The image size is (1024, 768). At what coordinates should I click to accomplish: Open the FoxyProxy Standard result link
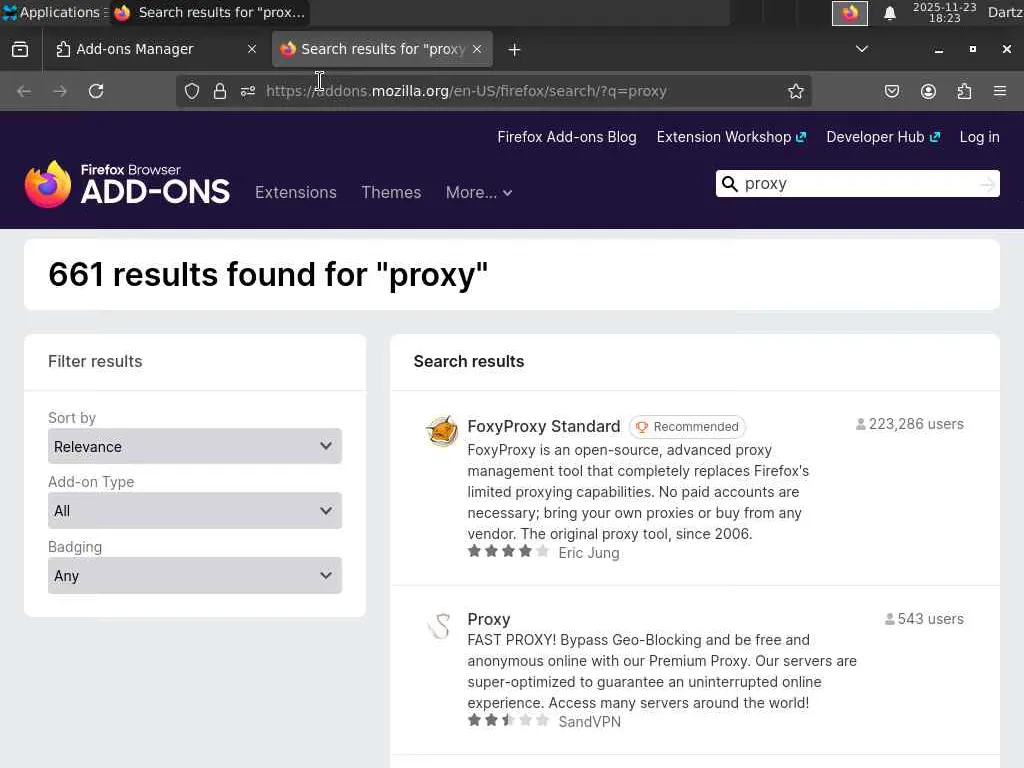(x=543, y=426)
